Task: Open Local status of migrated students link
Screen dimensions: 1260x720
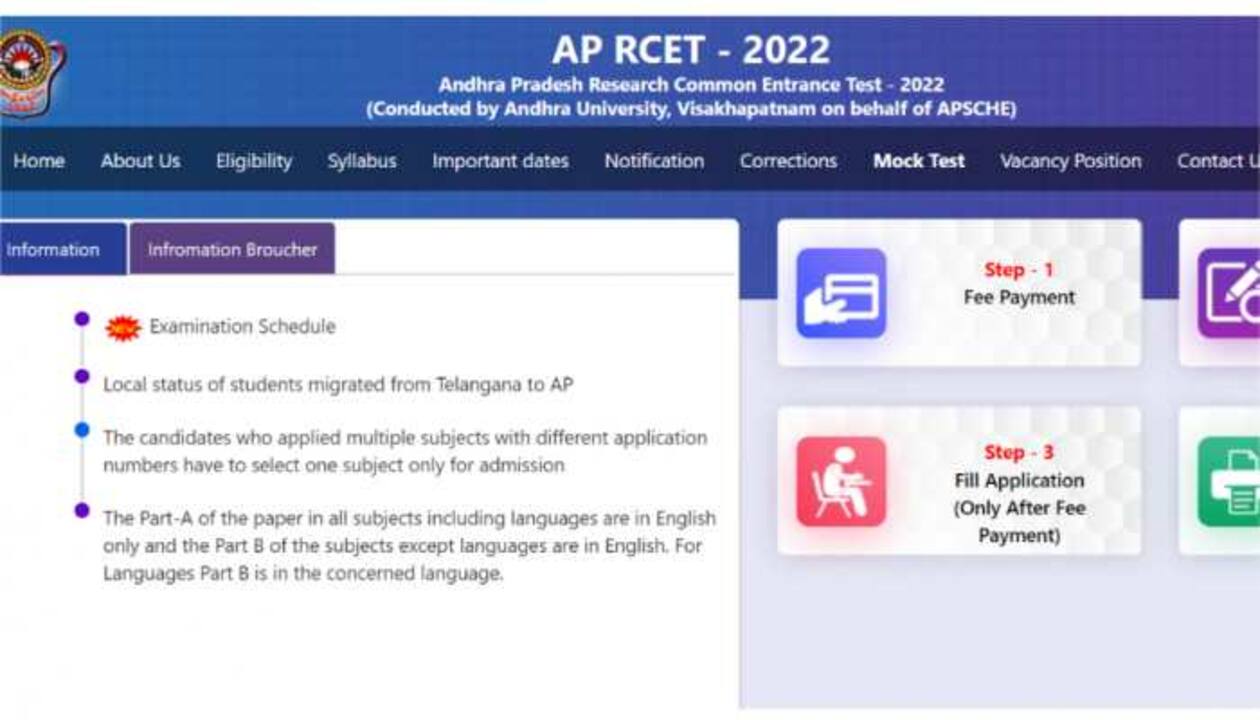Action: pyautogui.click(x=338, y=385)
